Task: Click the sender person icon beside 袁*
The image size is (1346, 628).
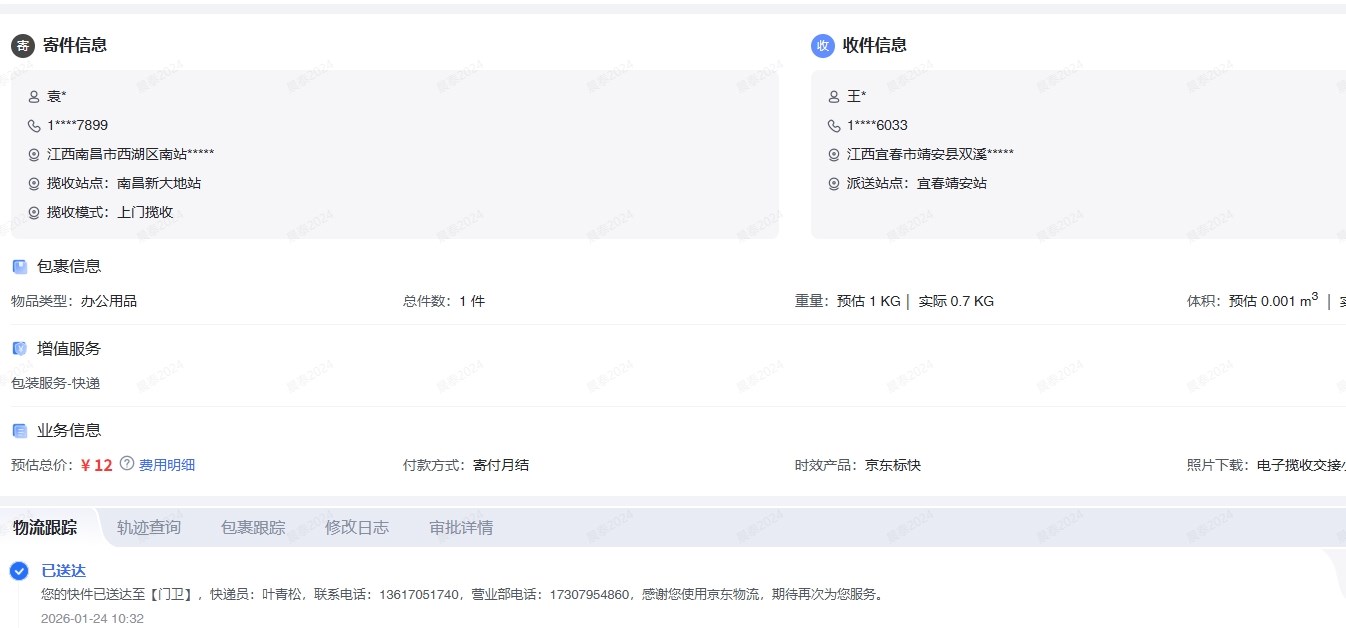Action: click(34, 97)
